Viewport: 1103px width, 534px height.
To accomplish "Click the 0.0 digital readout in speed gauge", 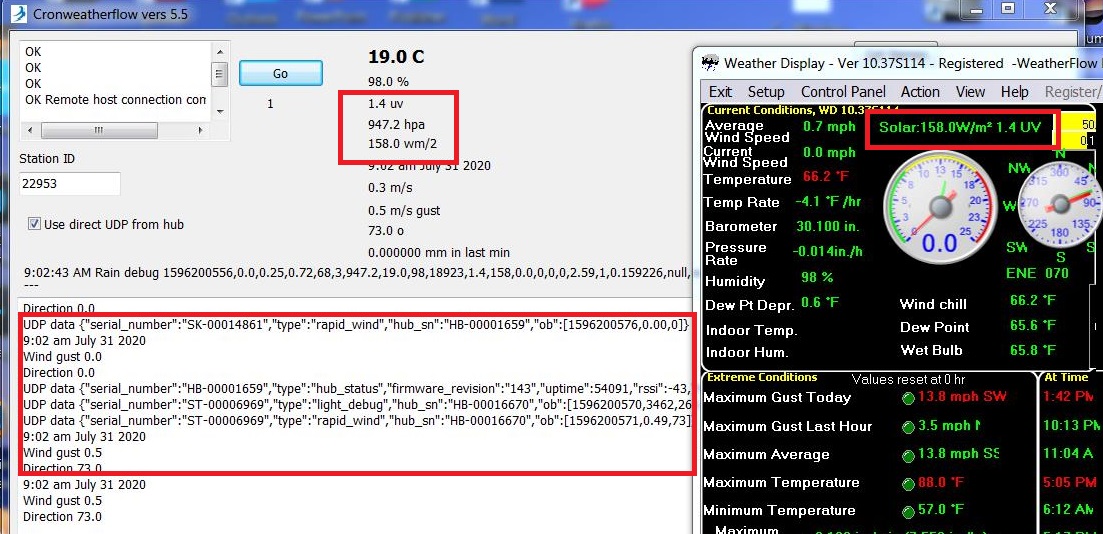I will click(x=939, y=243).
